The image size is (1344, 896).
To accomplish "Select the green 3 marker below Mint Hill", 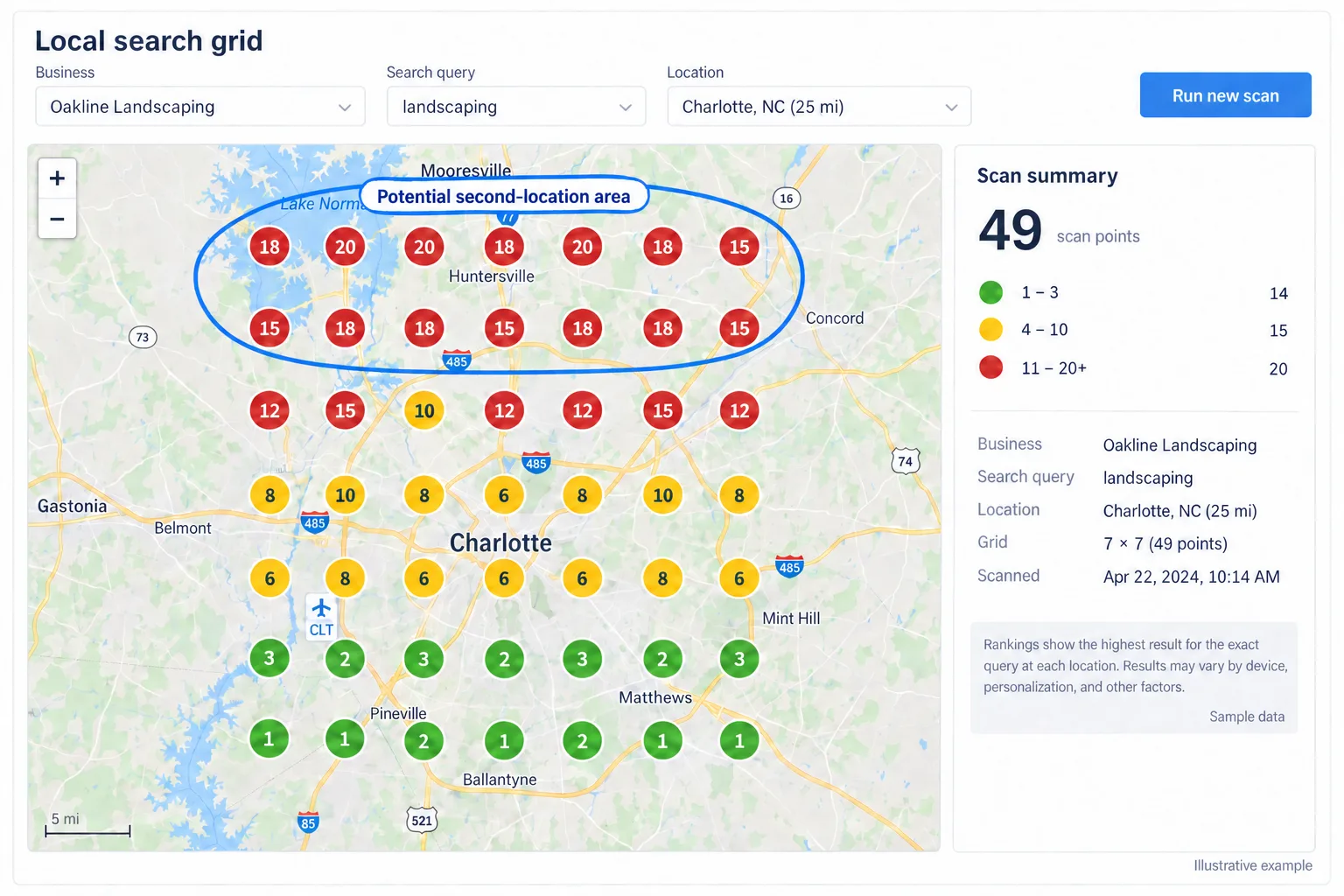I will click(x=739, y=659).
